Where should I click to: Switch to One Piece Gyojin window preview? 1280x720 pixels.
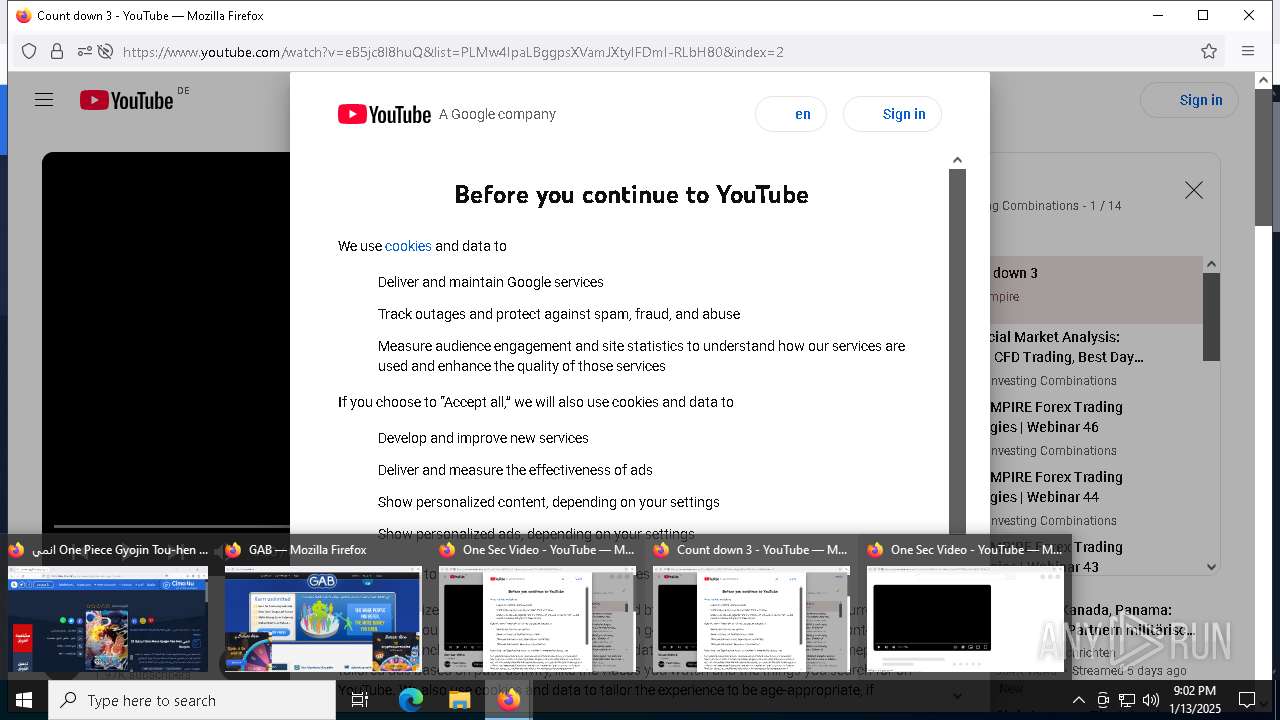108,608
